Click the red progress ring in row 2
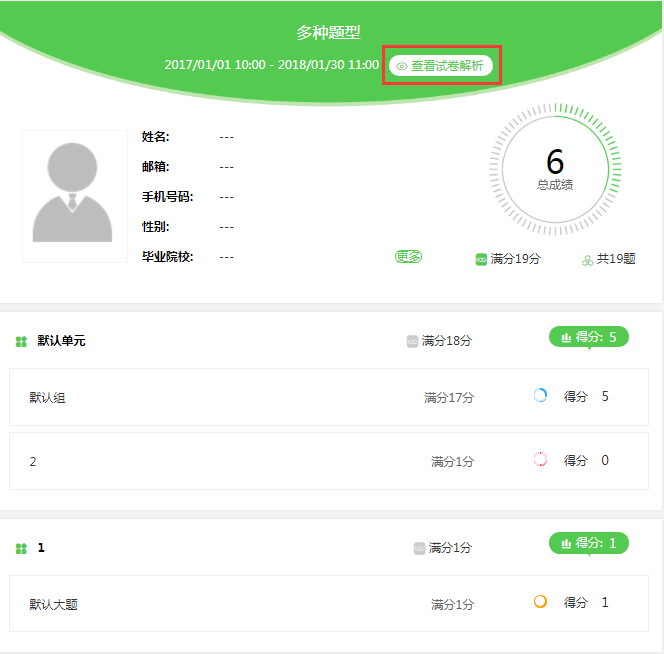Image resolution: width=664 pixels, height=654 pixels. 540,459
